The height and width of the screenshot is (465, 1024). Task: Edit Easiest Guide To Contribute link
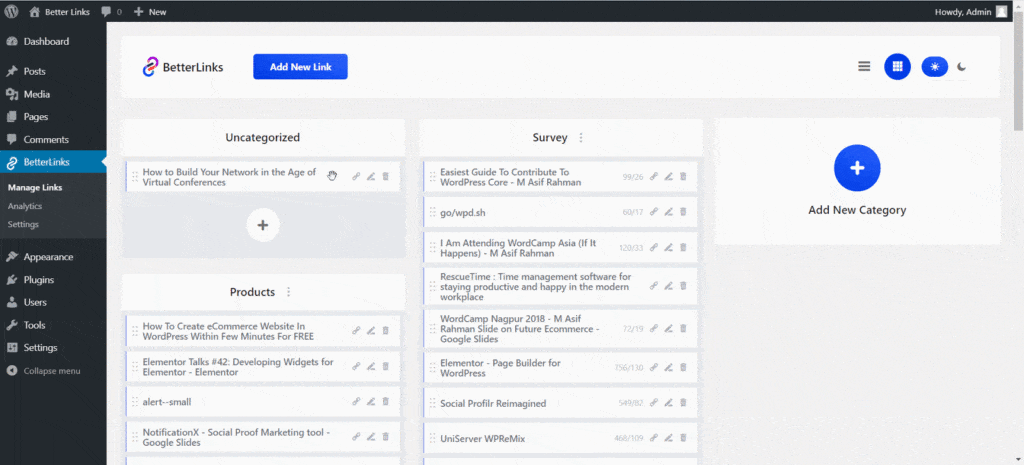(x=669, y=176)
